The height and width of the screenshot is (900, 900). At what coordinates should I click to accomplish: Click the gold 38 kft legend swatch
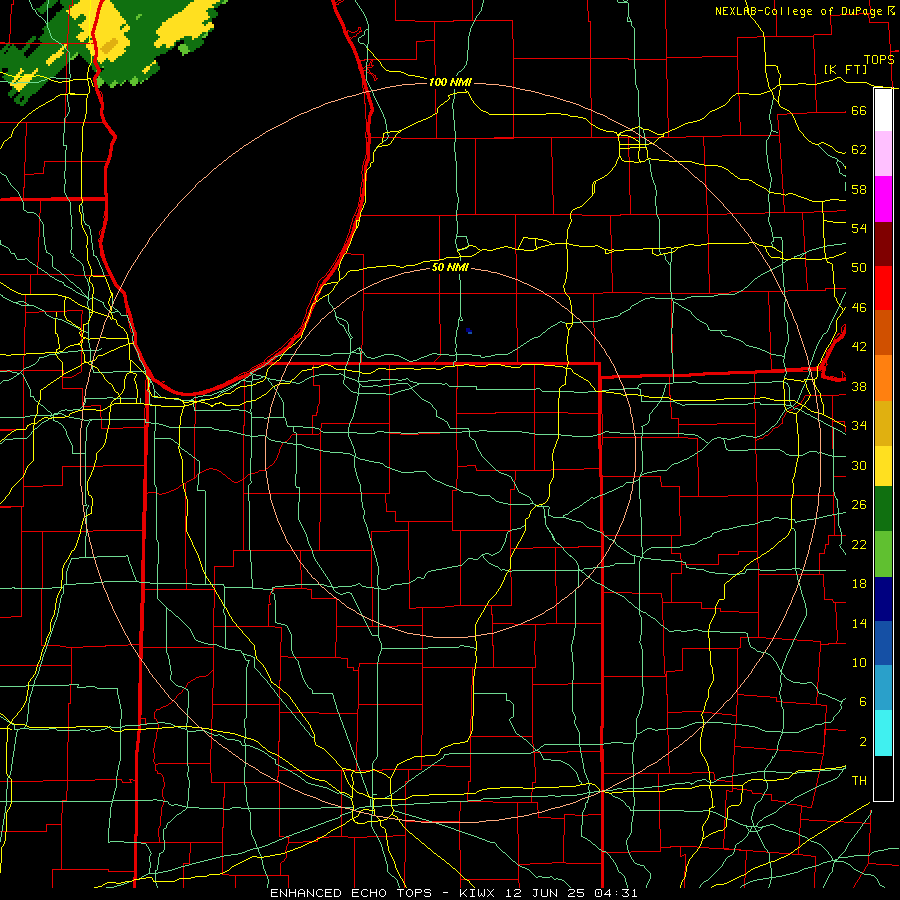pos(883,423)
